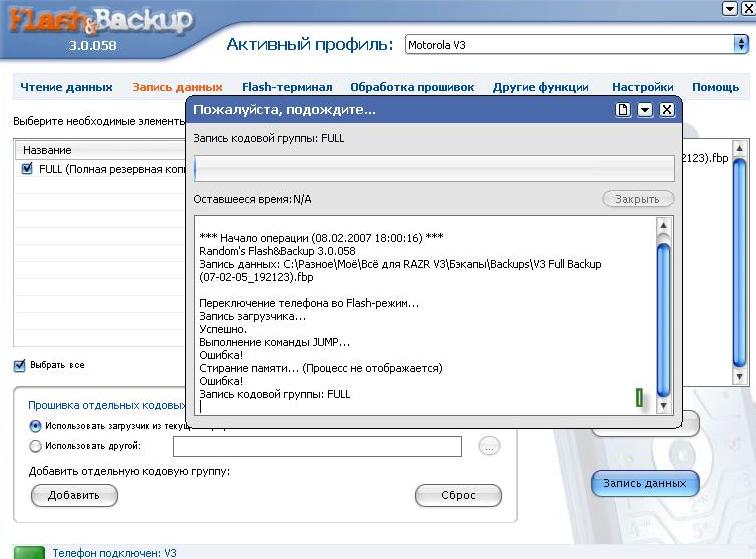Click 'Запись загрузчика...' log line

pos(252,316)
